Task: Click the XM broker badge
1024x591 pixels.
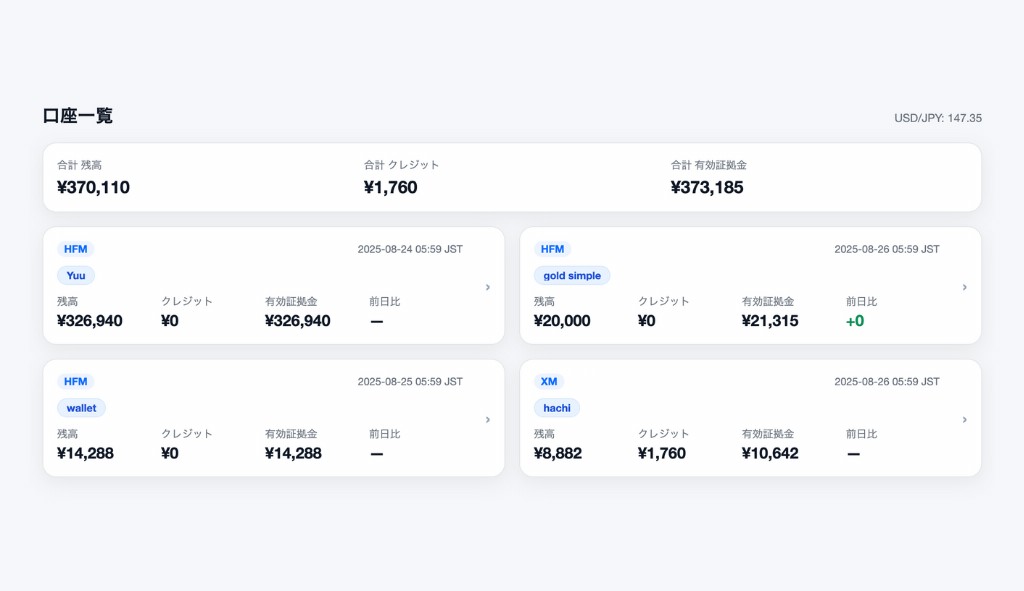Action: pyautogui.click(x=549, y=381)
